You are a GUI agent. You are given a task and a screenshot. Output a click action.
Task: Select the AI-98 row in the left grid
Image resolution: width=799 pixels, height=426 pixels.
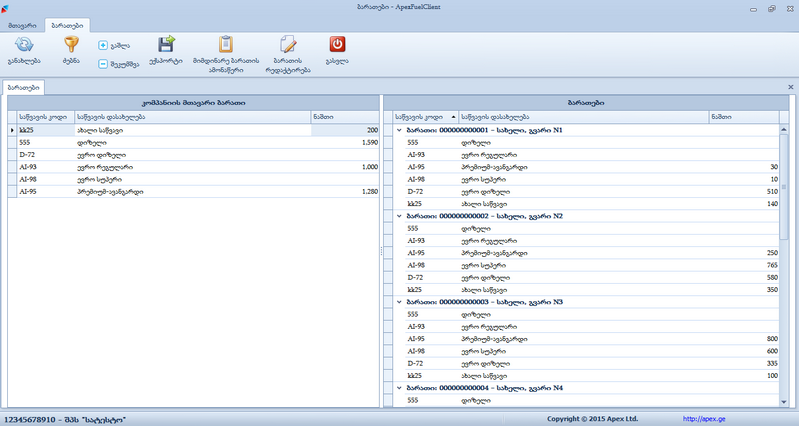(x=194, y=179)
